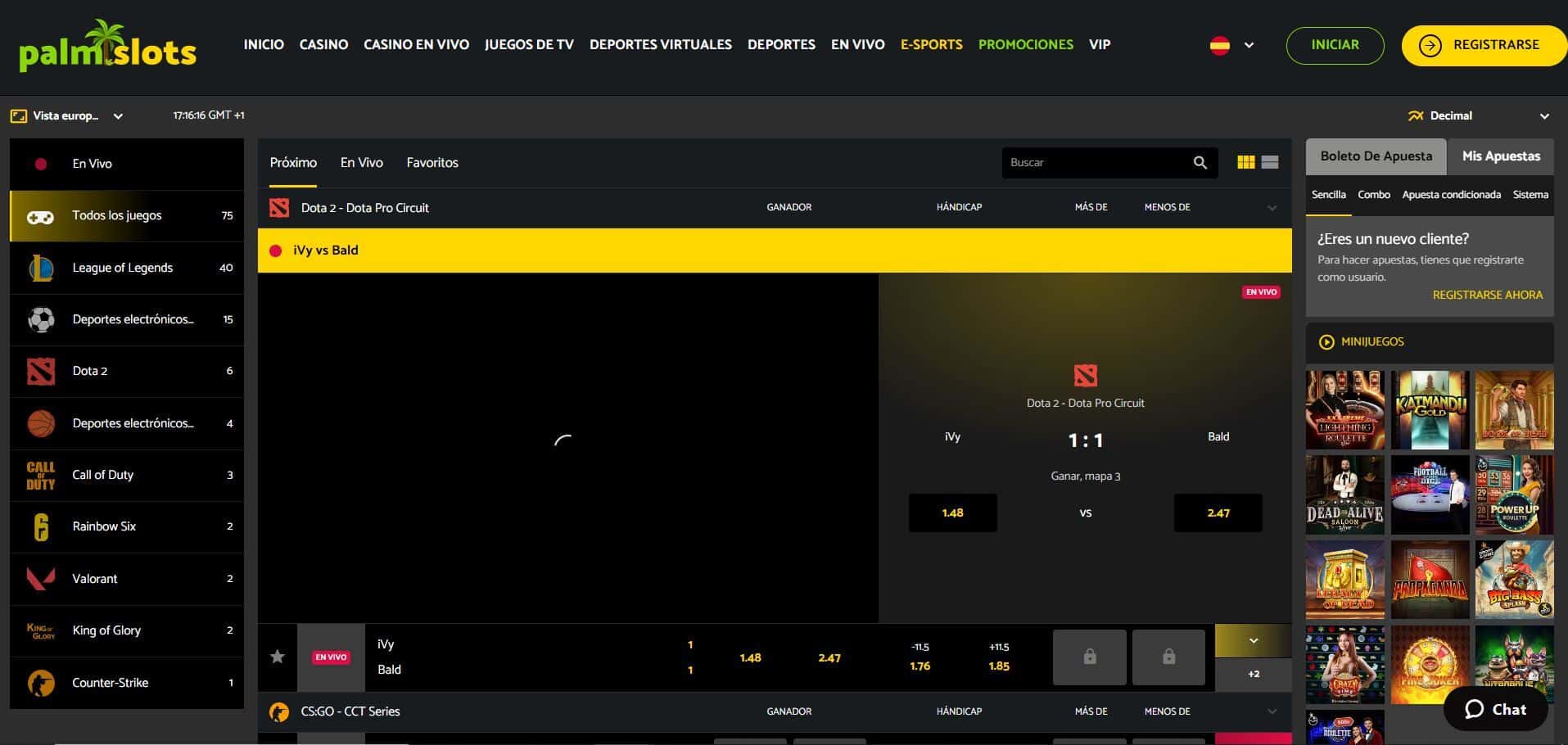Image resolution: width=1568 pixels, height=745 pixels.
Task: Expand more markets for iVy vs Bald
Action: [1253, 641]
